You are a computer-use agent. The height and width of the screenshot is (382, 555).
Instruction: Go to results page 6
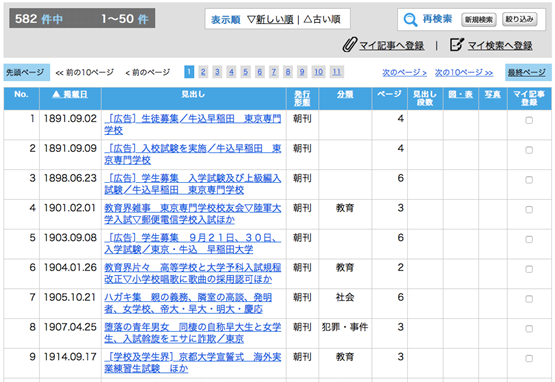click(x=260, y=72)
